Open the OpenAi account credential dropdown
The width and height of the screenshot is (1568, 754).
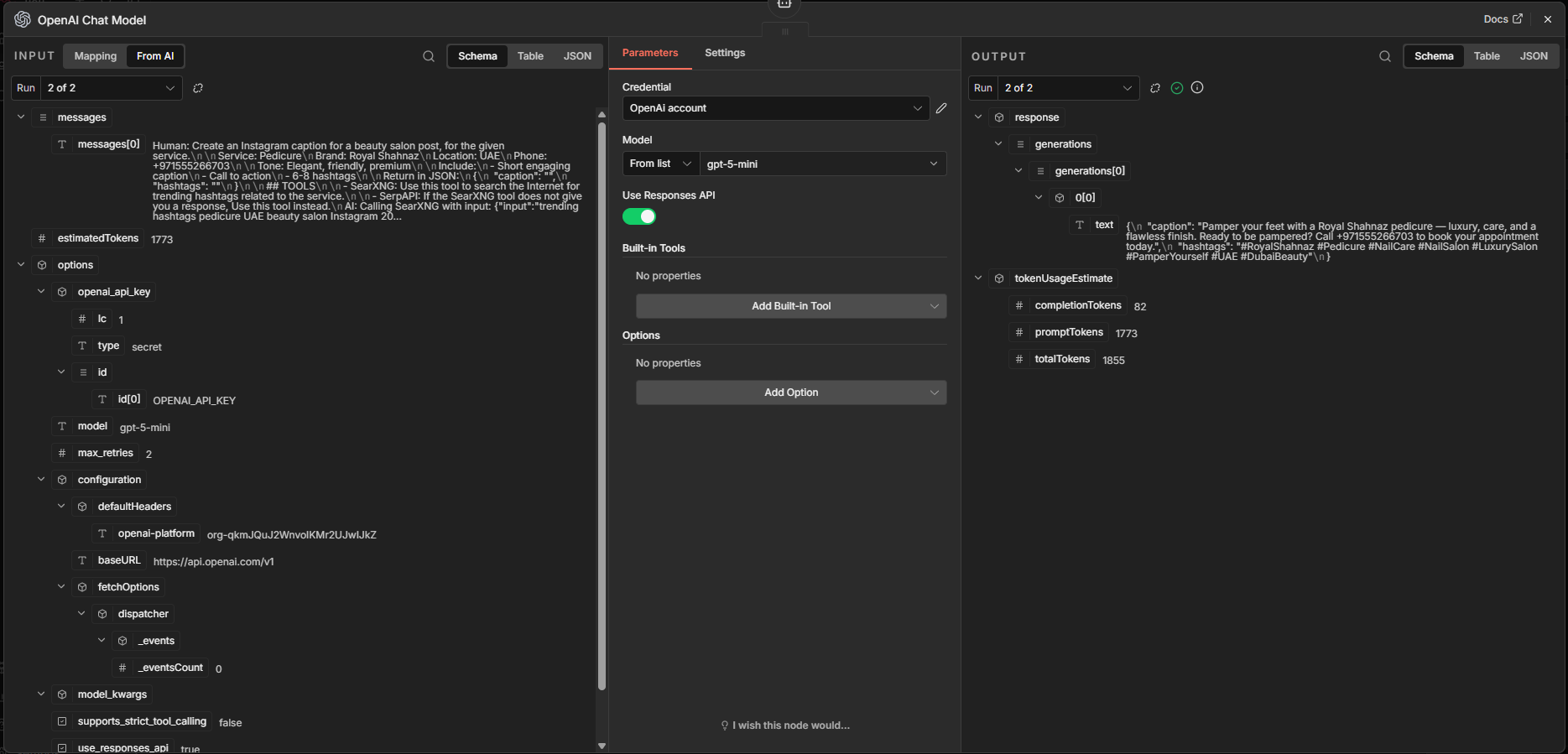pyautogui.click(x=775, y=108)
